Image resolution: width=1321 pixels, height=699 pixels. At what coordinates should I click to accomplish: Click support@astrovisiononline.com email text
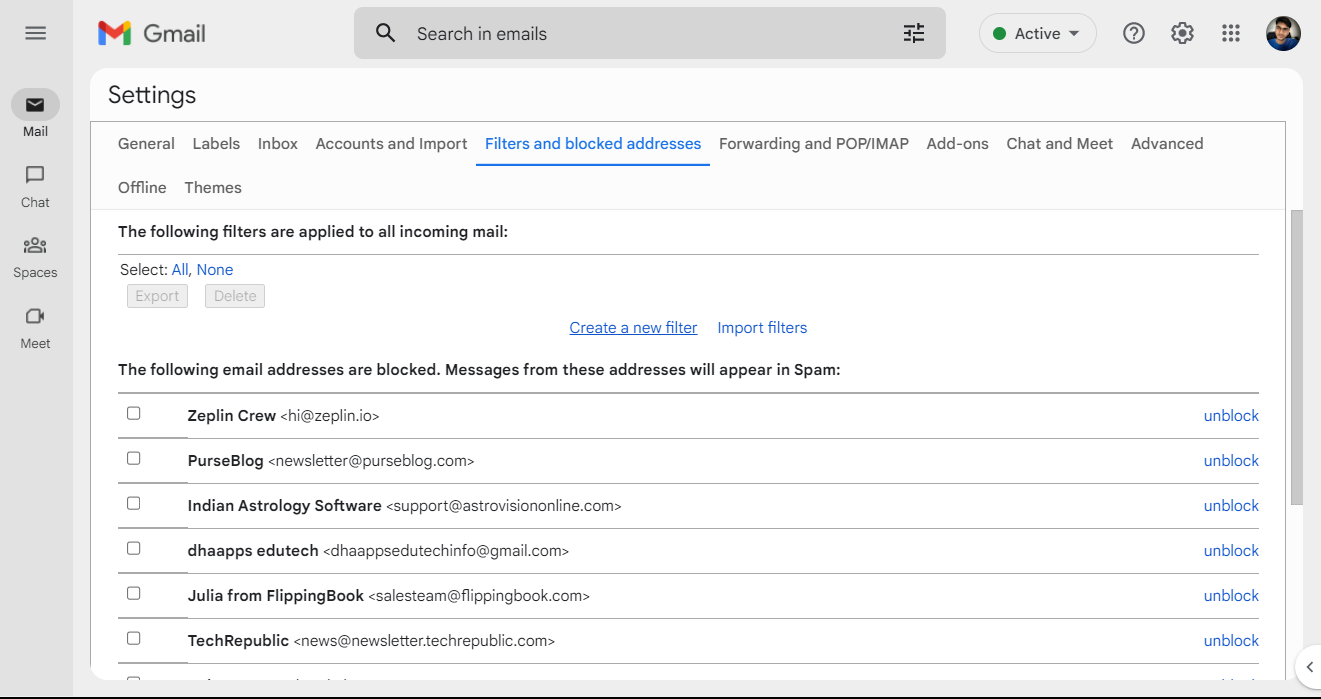(x=504, y=506)
